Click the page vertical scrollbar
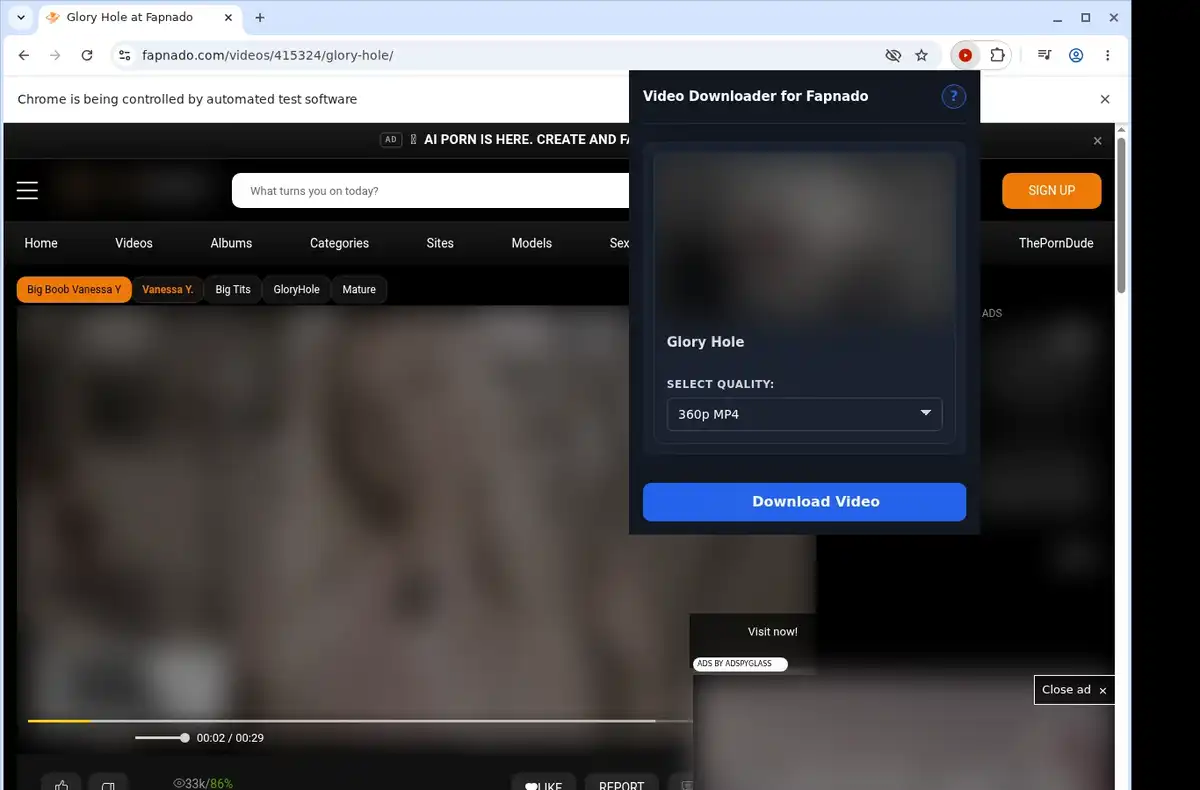This screenshot has height=790, width=1200. tap(1122, 215)
